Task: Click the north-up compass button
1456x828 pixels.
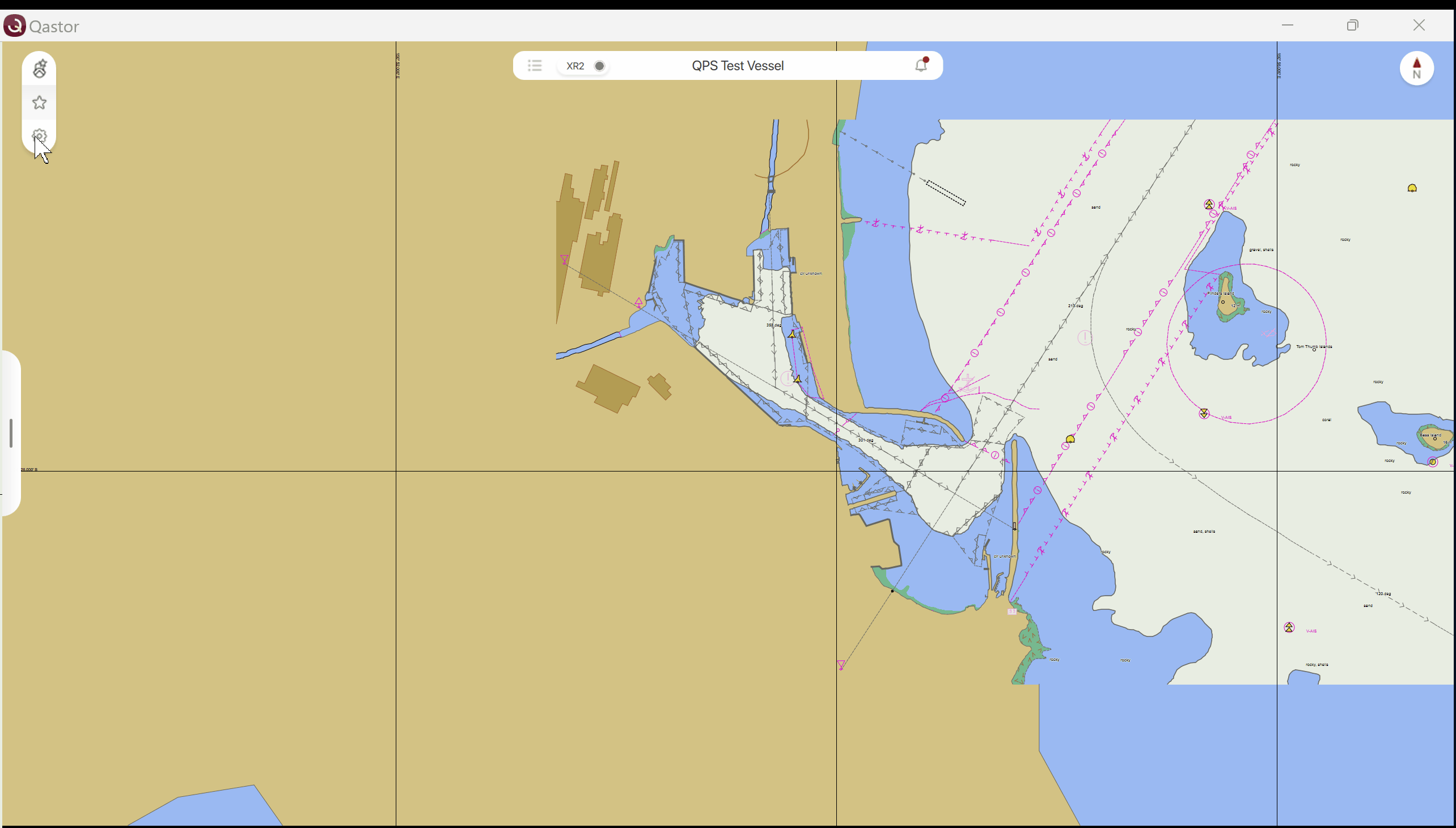Action: (x=1416, y=68)
